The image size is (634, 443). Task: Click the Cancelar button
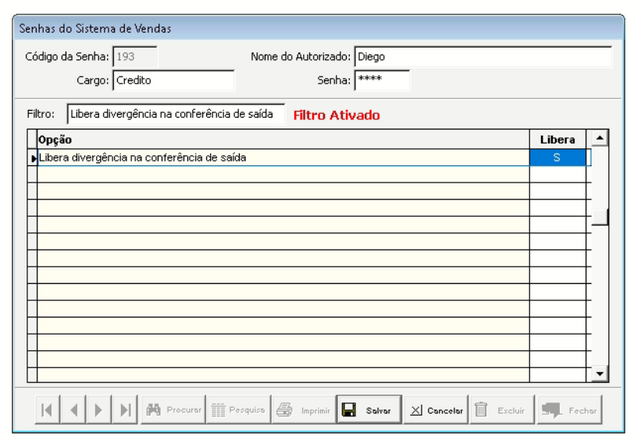(436, 410)
